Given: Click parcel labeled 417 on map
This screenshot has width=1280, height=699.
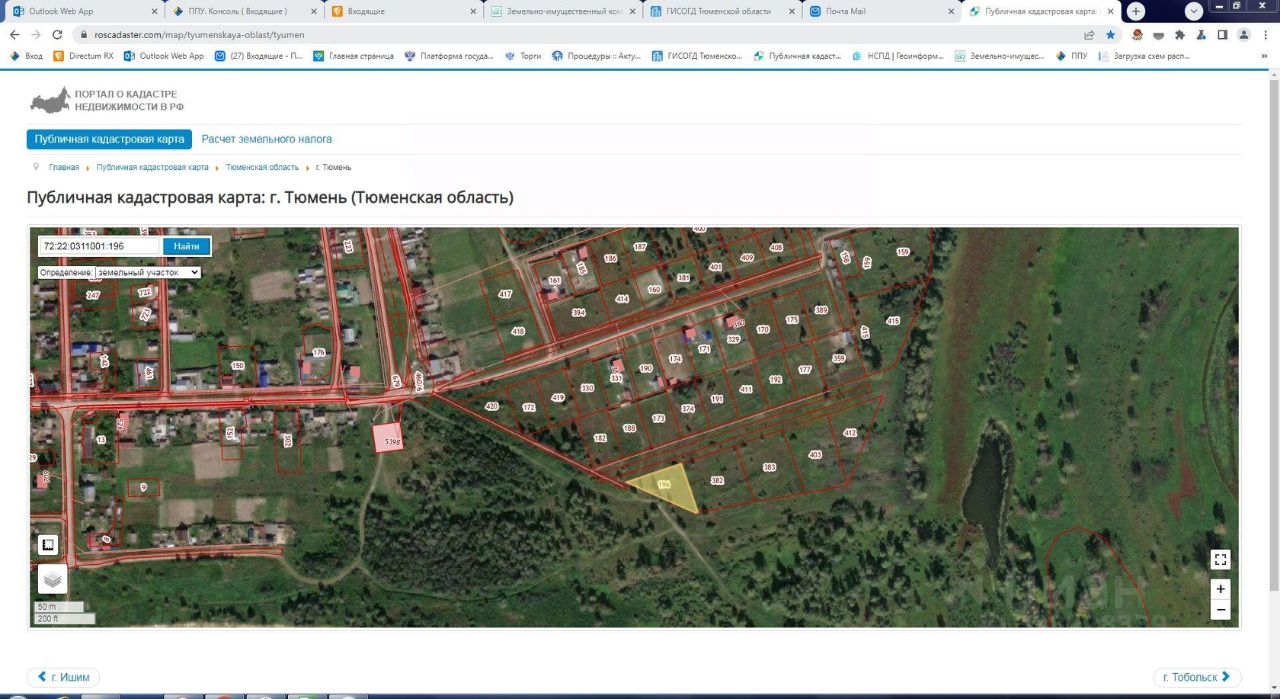Looking at the screenshot, I should click(505, 294).
